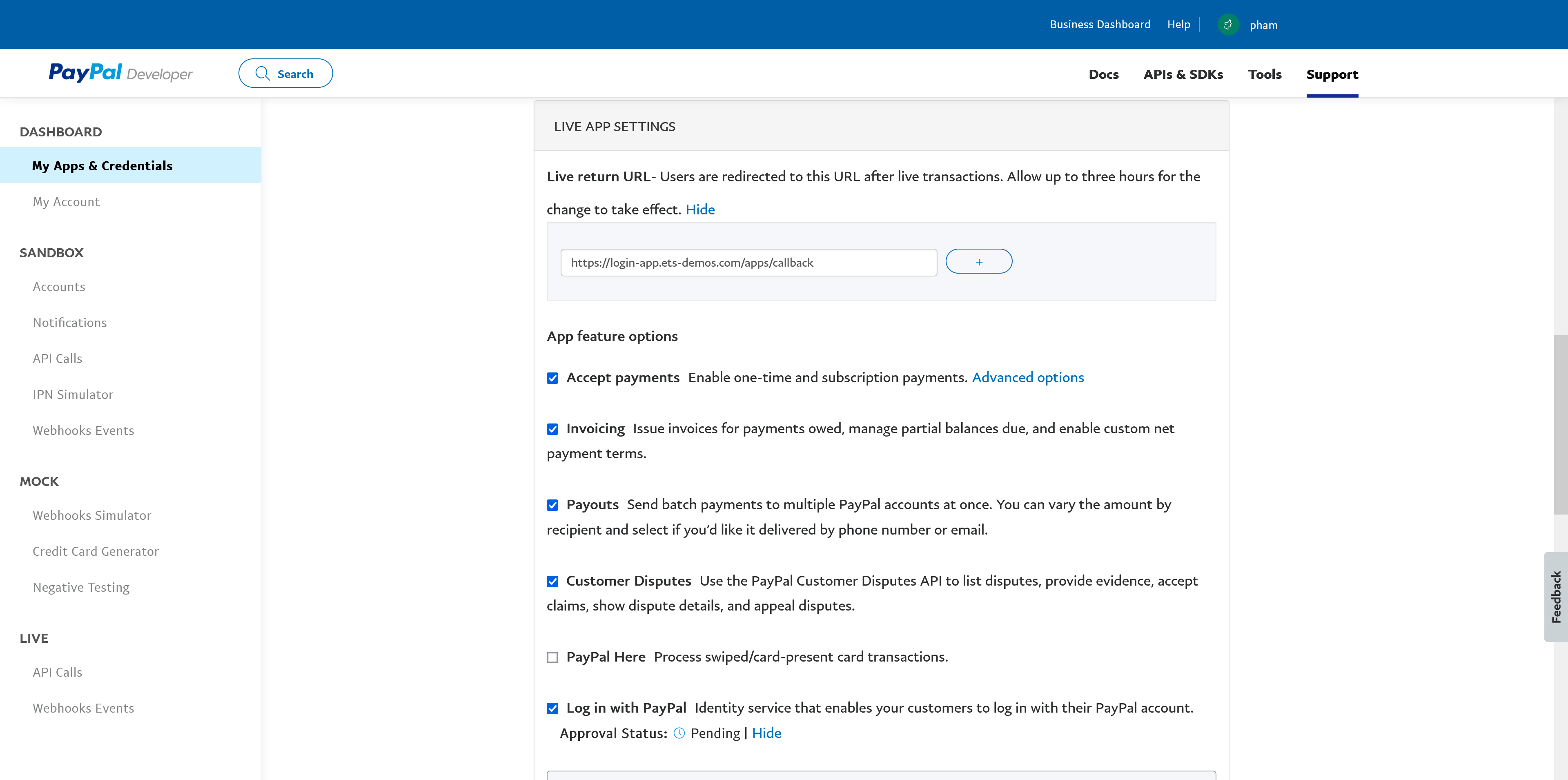Open Credit Card Generator page

pos(96,551)
